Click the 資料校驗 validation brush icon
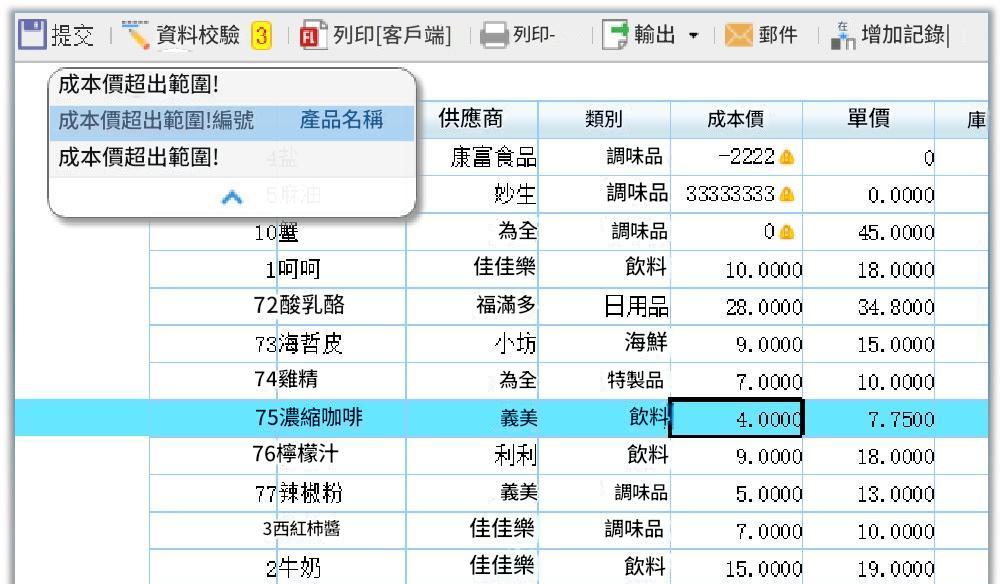Image resolution: width=1003 pixels, height=584 pixels. [x=135, y=35]
